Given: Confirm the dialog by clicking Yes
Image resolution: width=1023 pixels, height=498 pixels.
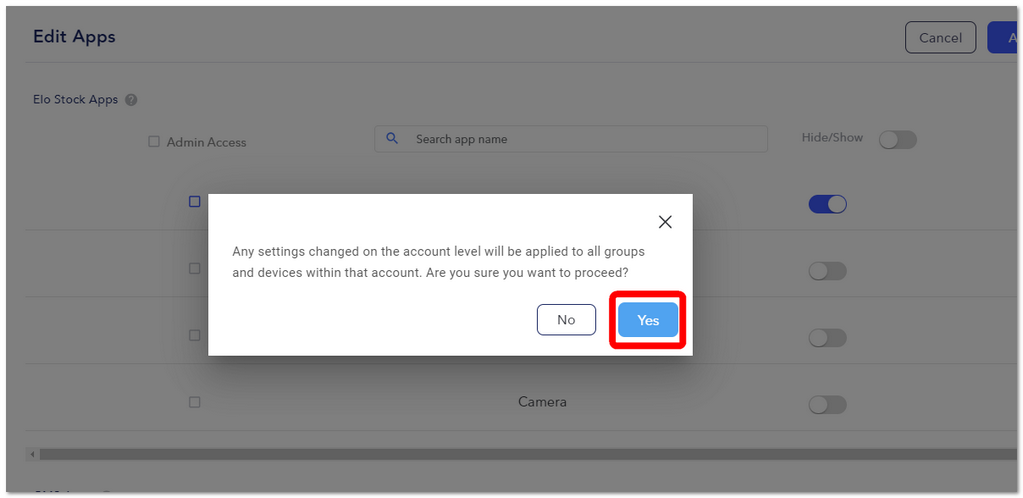Looking at the screenshot, I should (648, 320).
